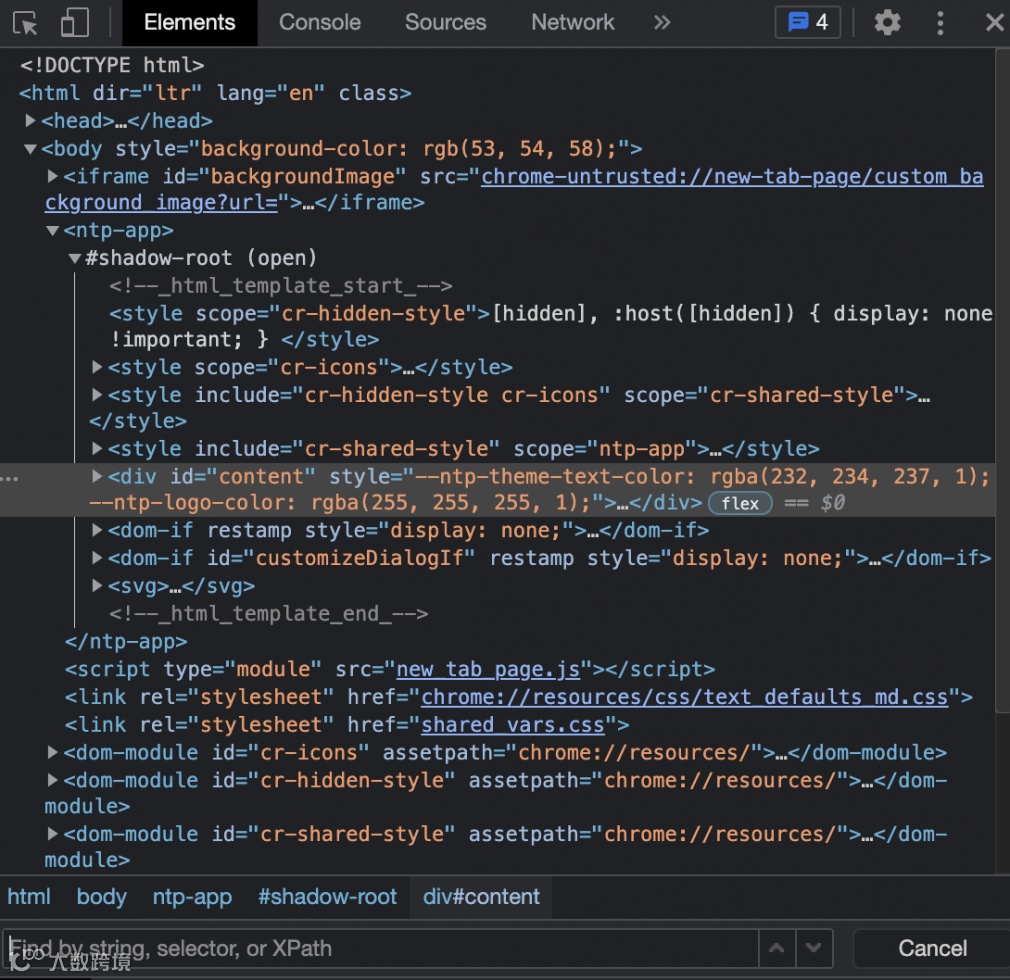Jump to previous search result arrow

[777, 948]
